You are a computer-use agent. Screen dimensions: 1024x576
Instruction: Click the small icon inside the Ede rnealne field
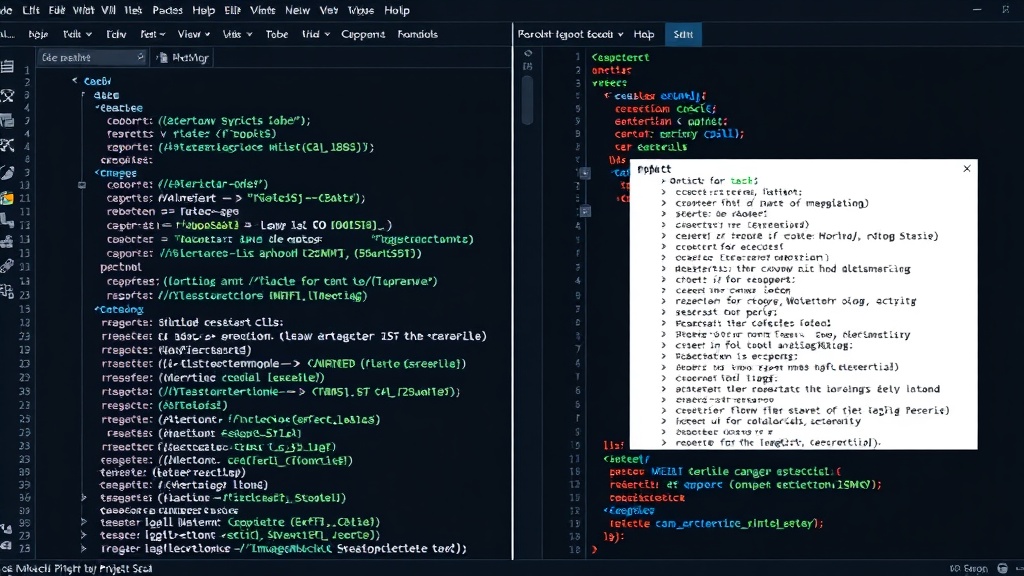coord(140,57)
